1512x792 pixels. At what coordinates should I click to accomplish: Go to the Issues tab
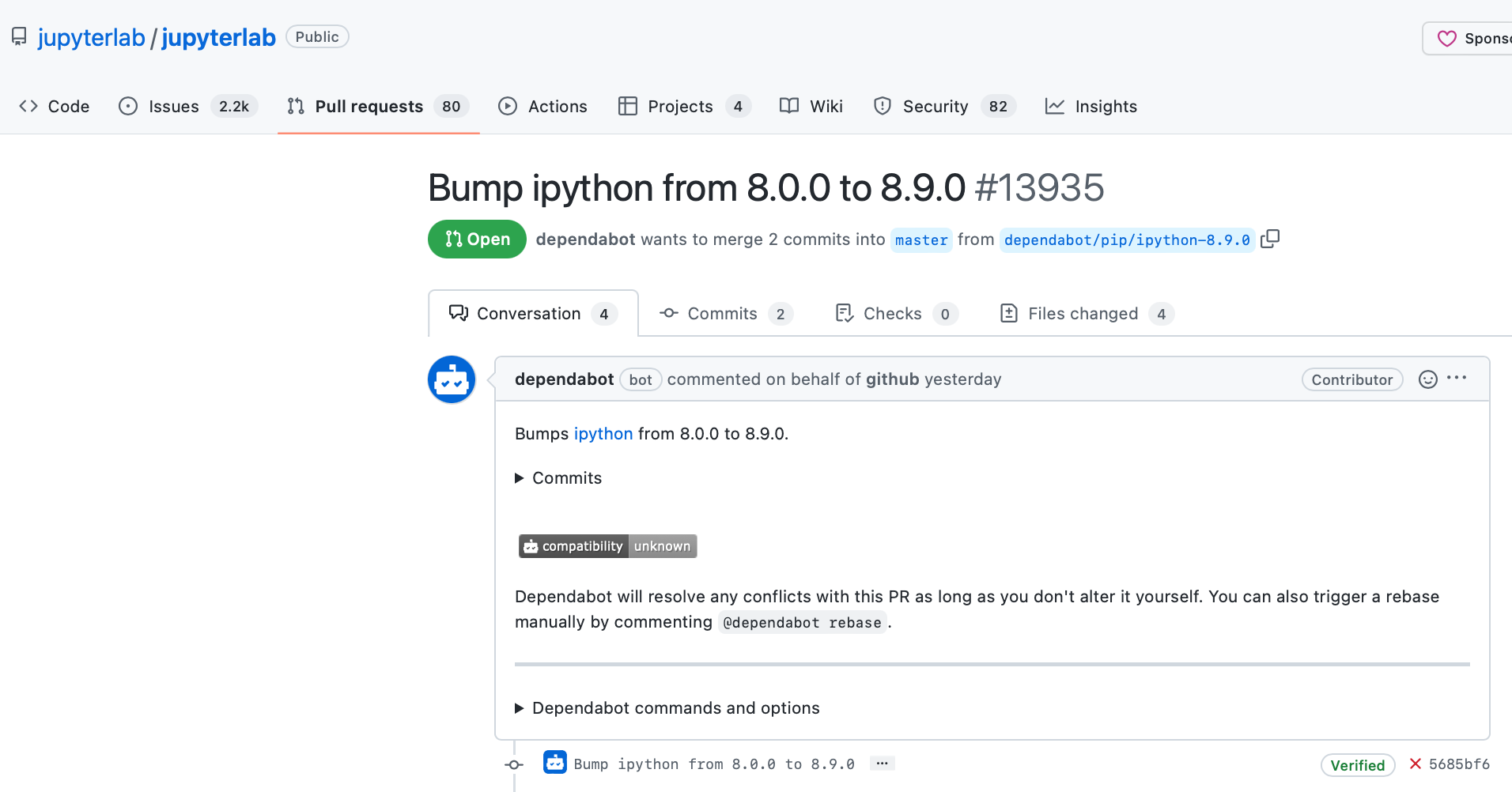(187, 106)
